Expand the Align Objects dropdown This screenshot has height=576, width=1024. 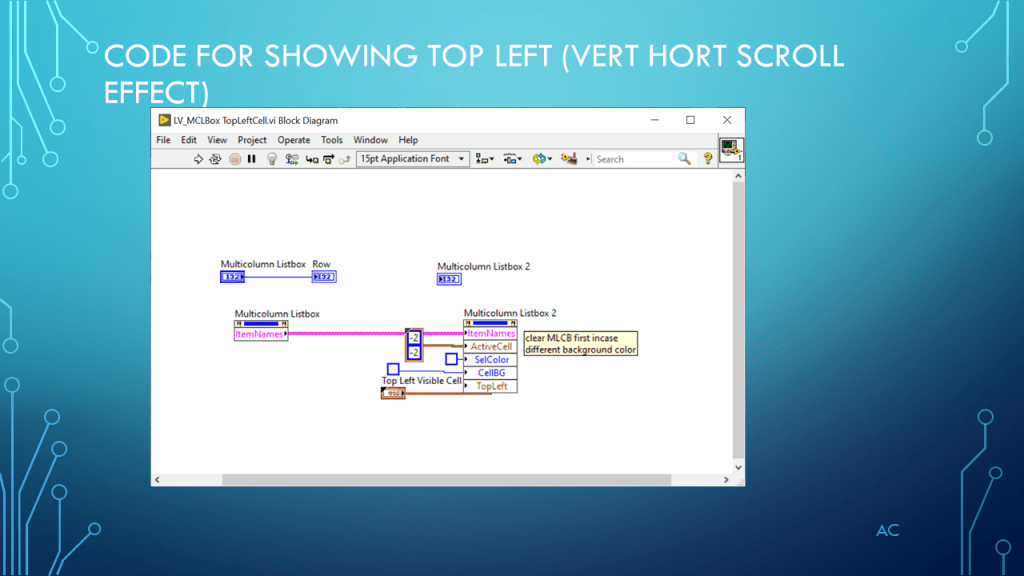tap(485, 159)
